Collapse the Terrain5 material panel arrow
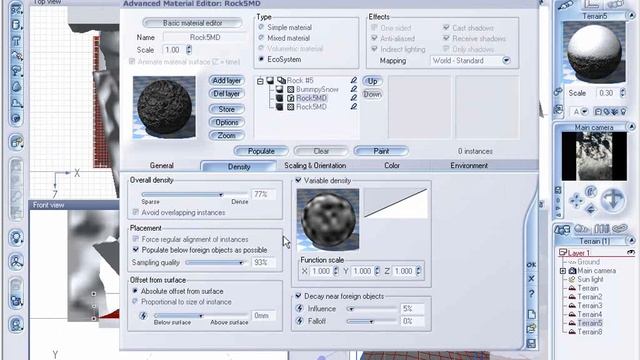The image size is (640, 360). [632, 16]
